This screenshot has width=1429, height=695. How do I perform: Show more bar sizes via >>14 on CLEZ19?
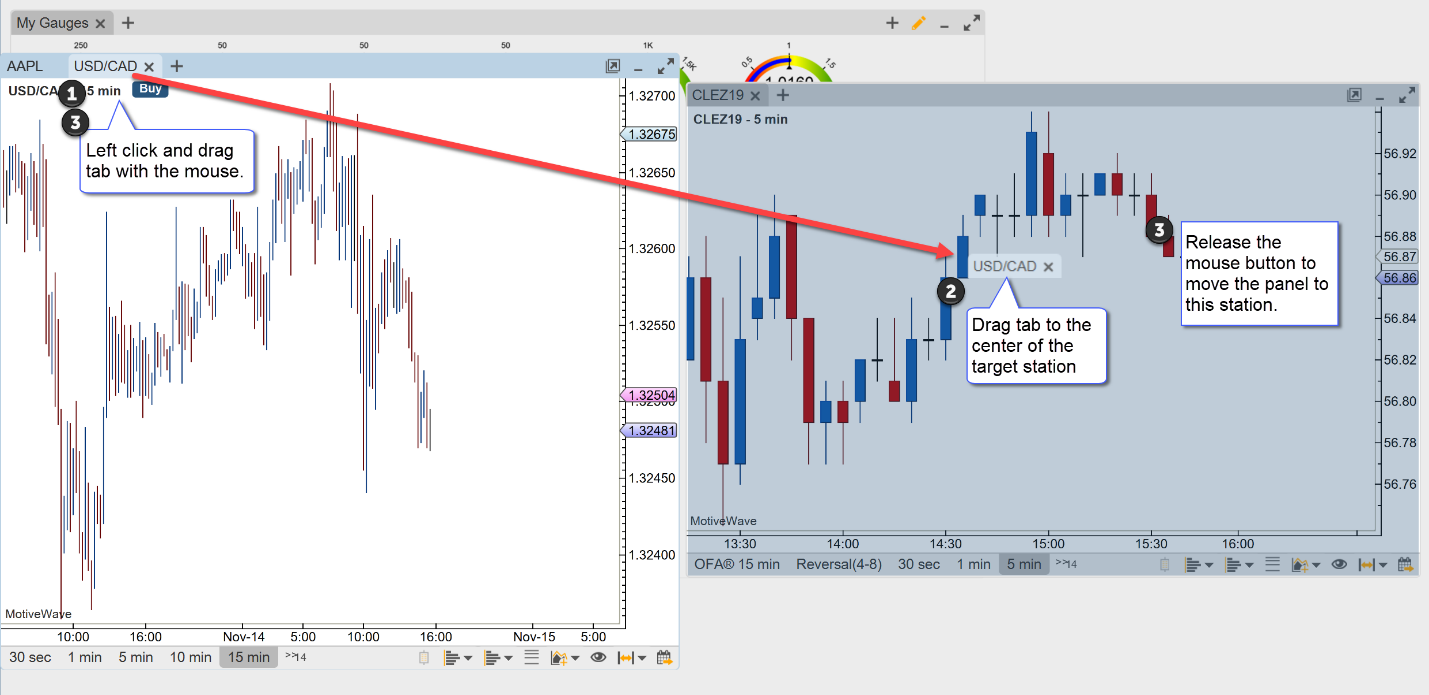pyautogui.click(x=1066, y=564)
